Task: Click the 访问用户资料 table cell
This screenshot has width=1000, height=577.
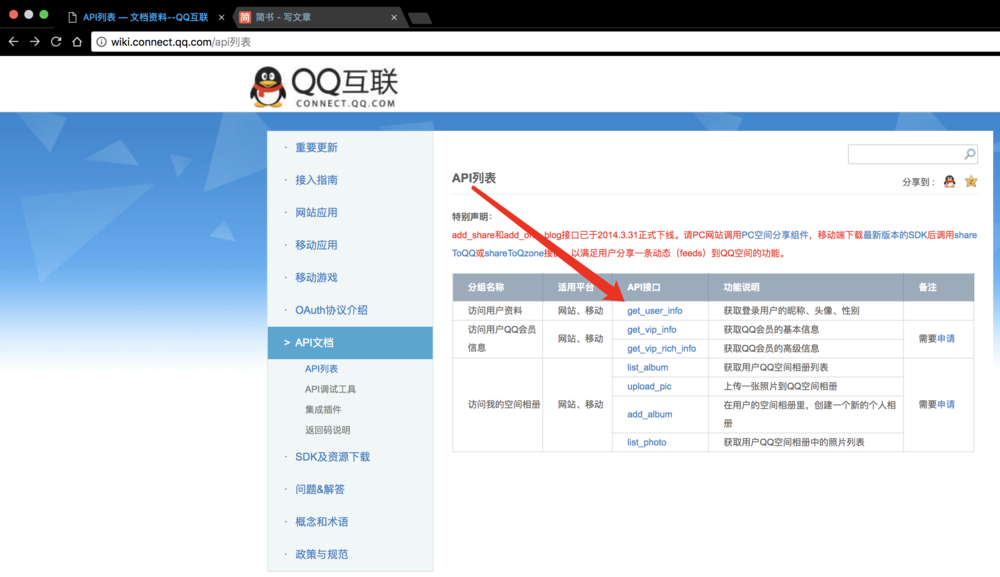Action: [x=495, y=310]
